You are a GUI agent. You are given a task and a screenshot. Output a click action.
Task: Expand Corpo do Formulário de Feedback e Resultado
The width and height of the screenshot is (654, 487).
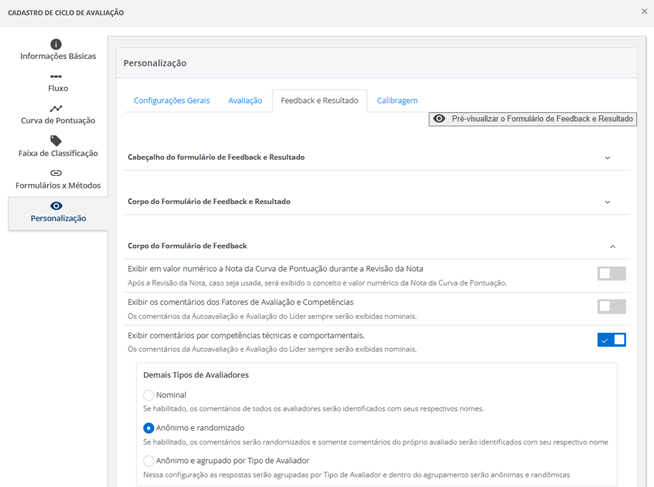point(608,202)
